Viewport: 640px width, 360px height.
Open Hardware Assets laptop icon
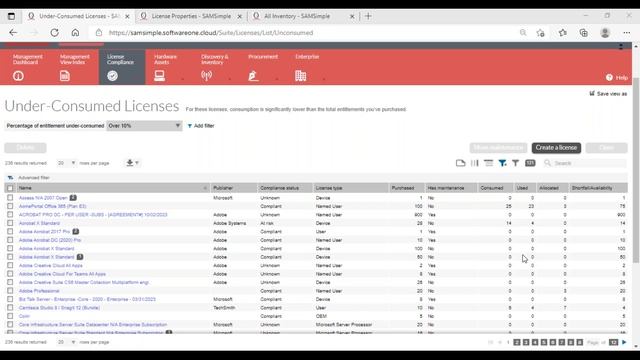[160, 76]
